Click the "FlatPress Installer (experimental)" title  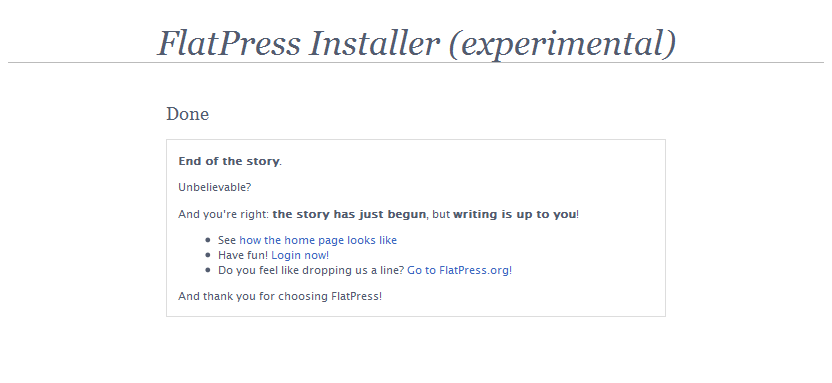(x=417, y=43)
